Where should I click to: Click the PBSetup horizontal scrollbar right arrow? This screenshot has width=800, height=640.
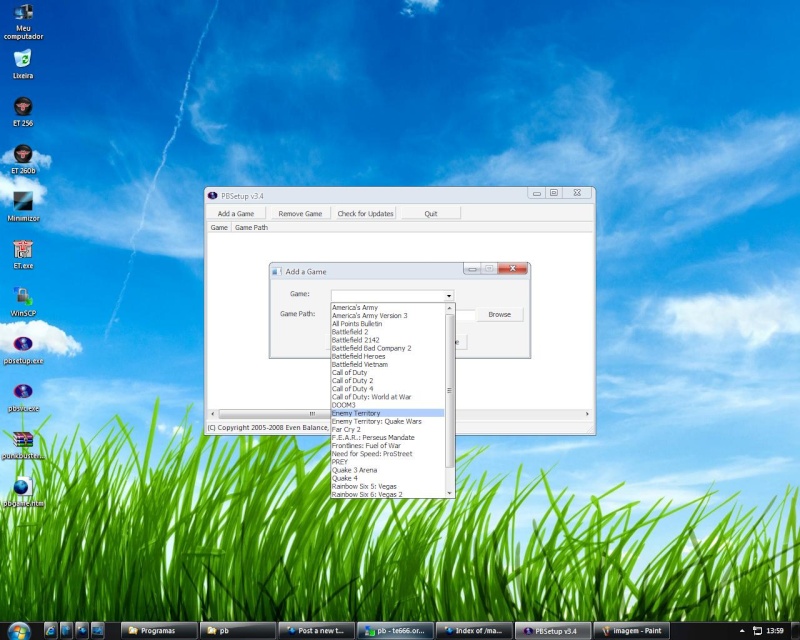(587, 414)
